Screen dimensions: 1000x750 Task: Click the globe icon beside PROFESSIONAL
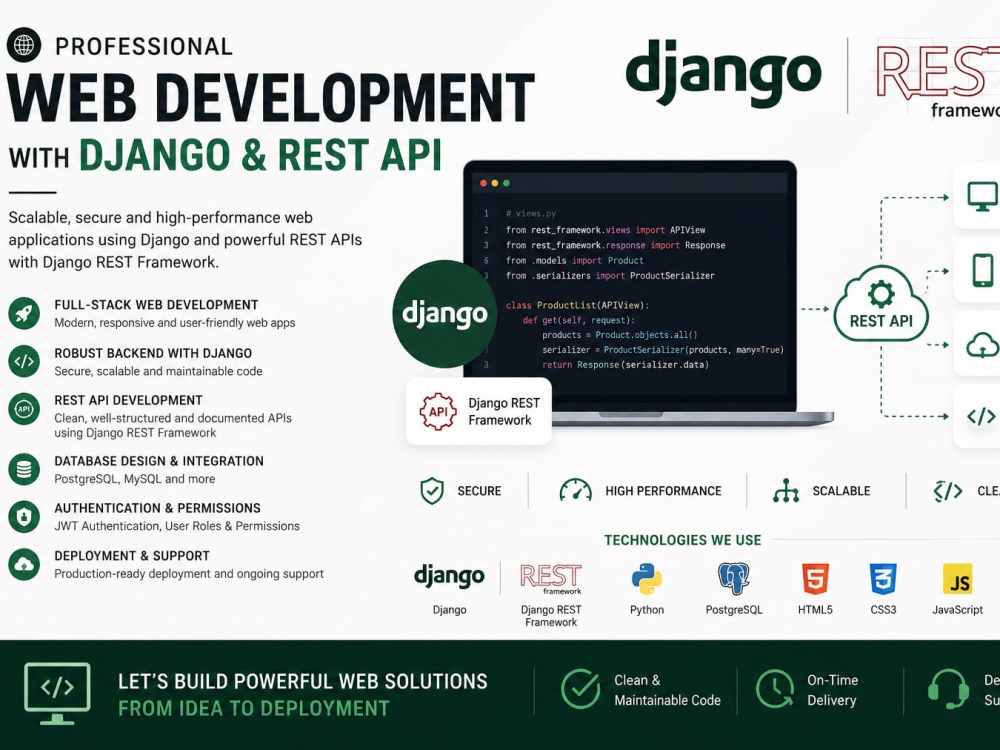[24, 45]
